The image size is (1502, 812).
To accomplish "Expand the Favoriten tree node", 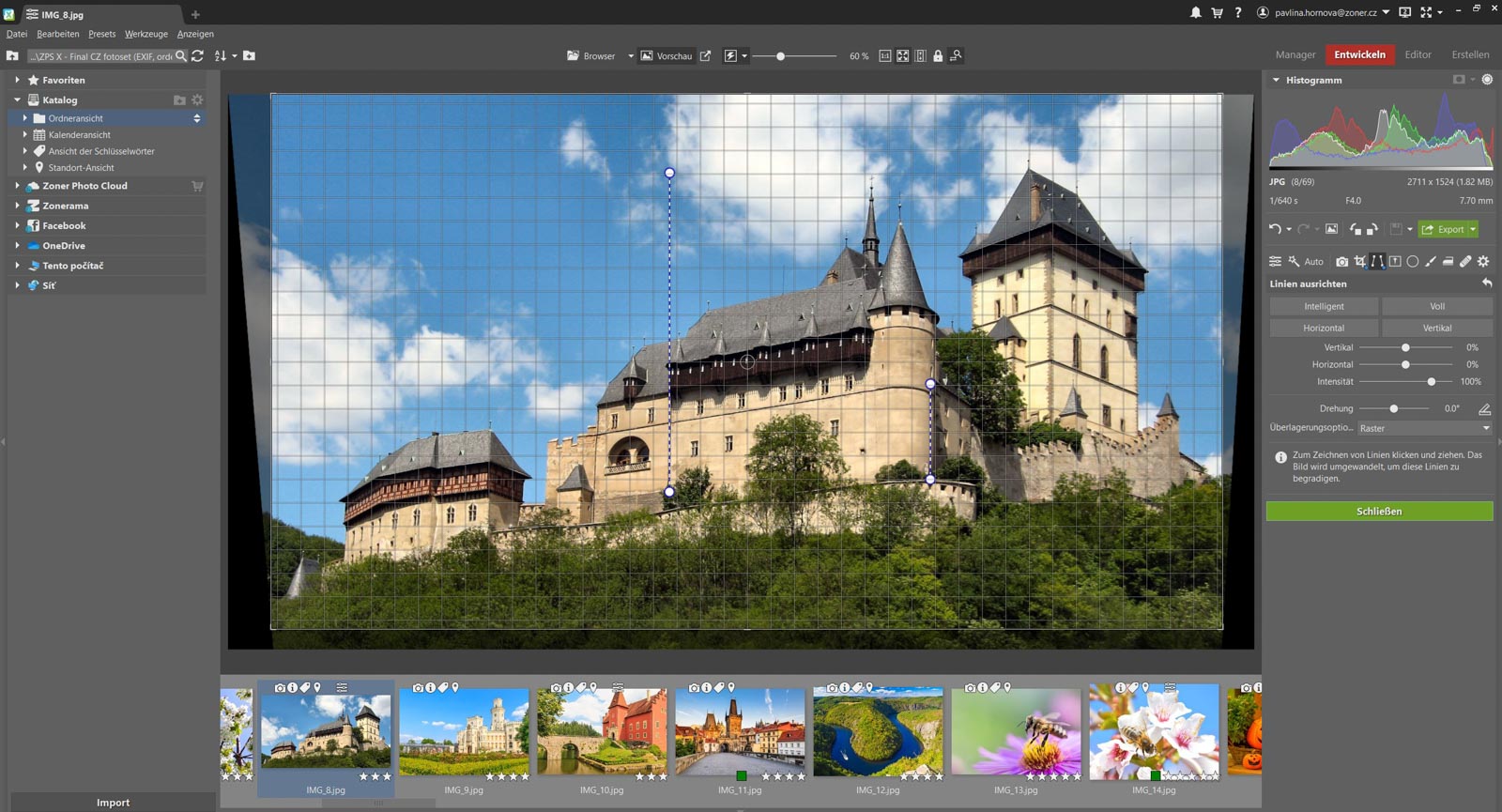I will (x=17, y=81).
